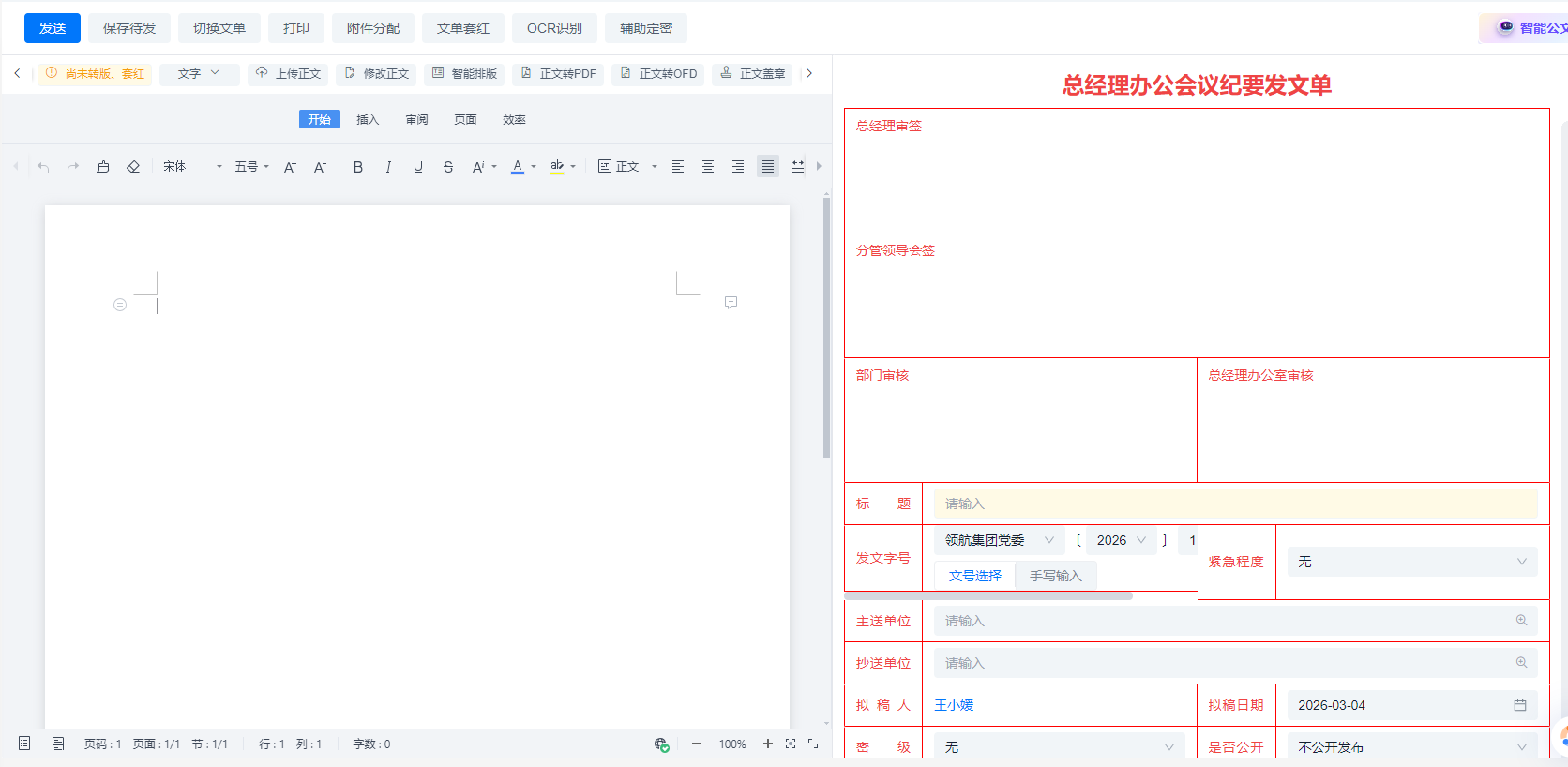This screenshot has height=767, width=1568.
Task: Click the fullscreen icon in status bar
Action: click(813, 744)
